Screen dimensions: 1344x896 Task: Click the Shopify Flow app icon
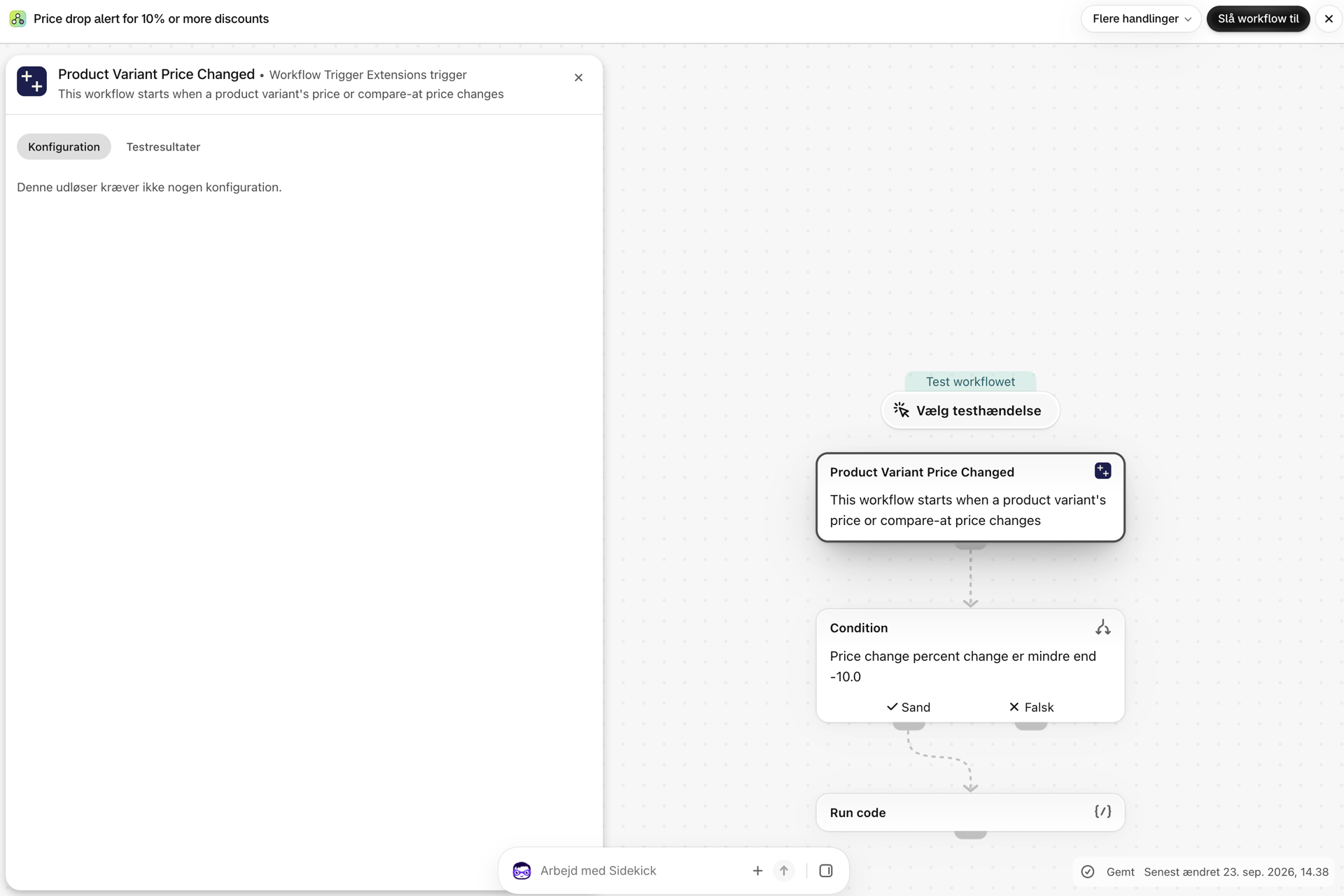point(17,19)
